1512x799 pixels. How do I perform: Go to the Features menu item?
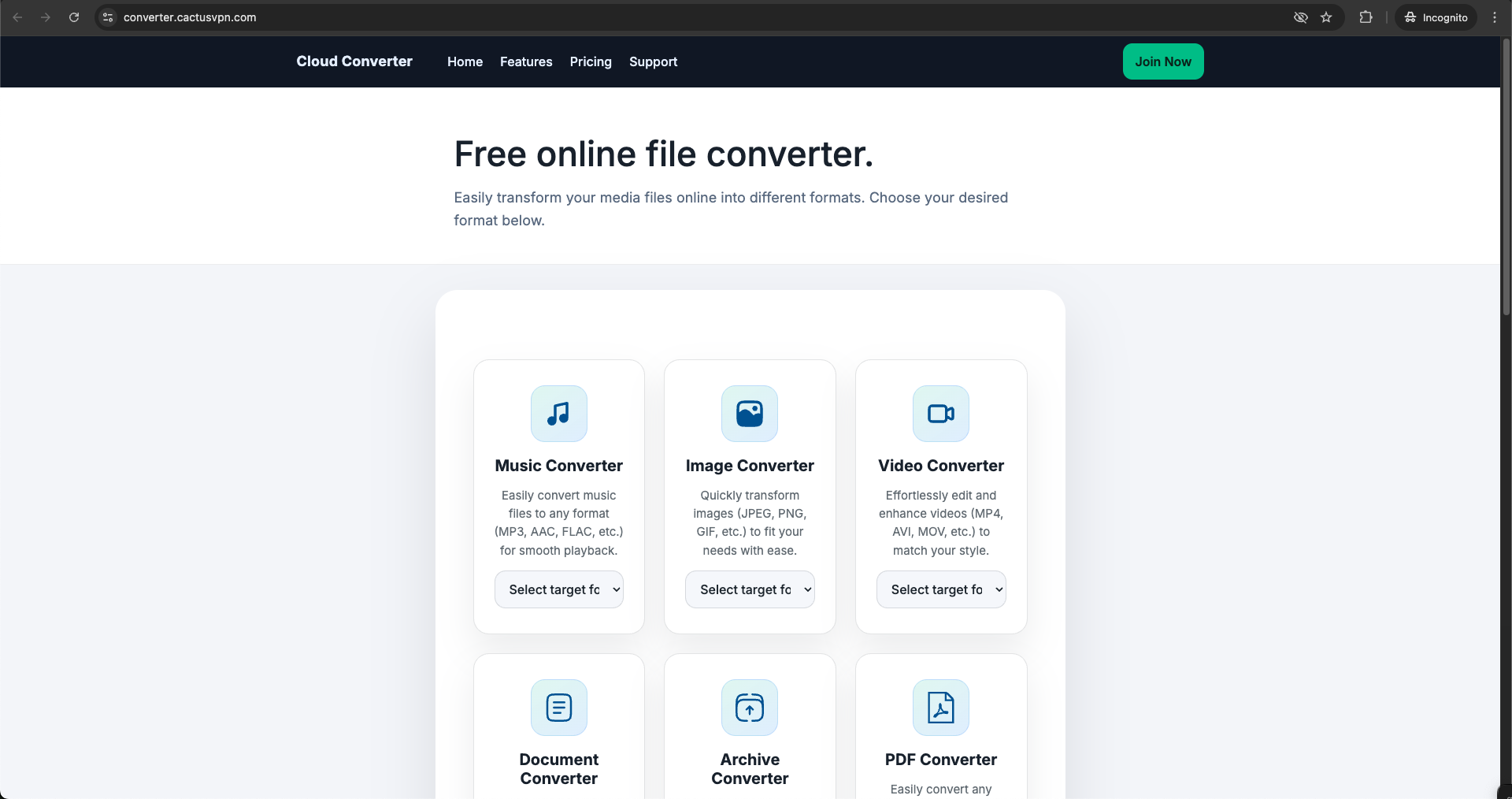(526, 61)
